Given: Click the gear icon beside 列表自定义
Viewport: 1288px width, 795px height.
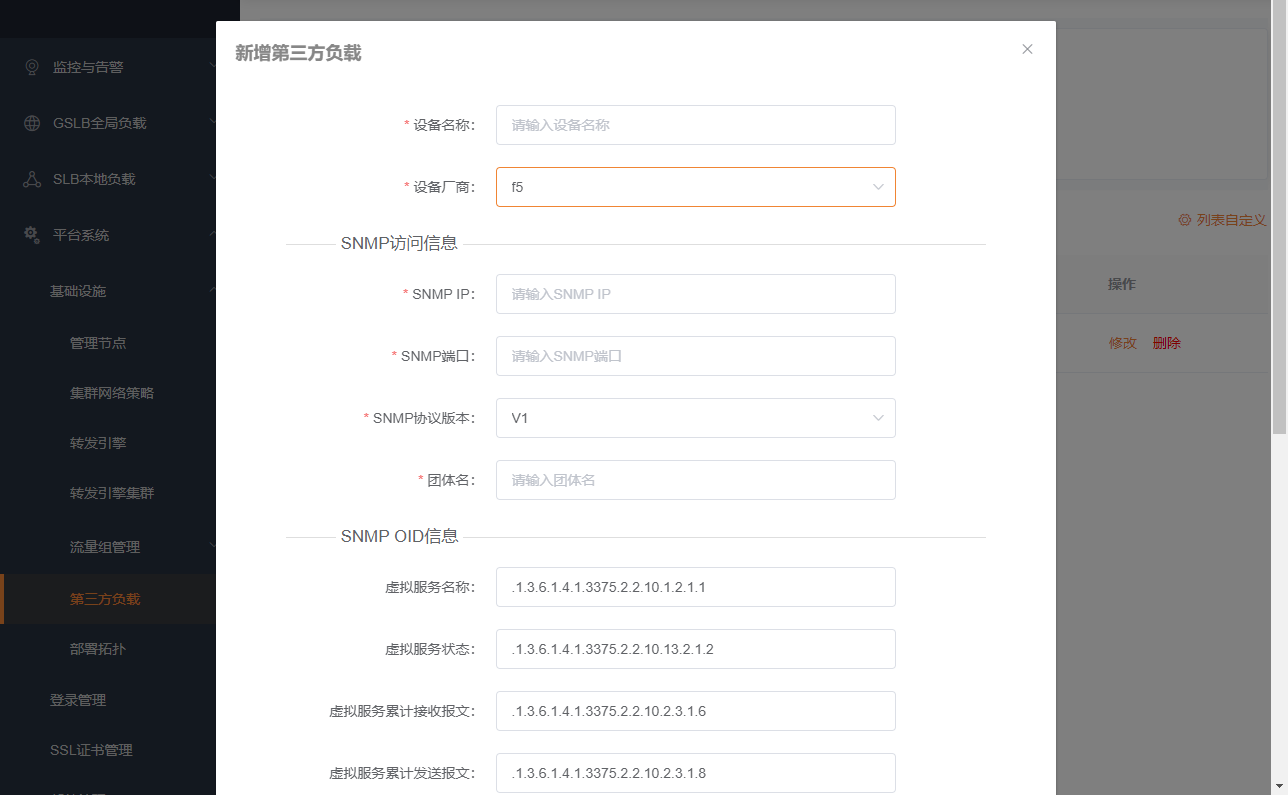Looking at the screenshot, I should click(1184, 220).
